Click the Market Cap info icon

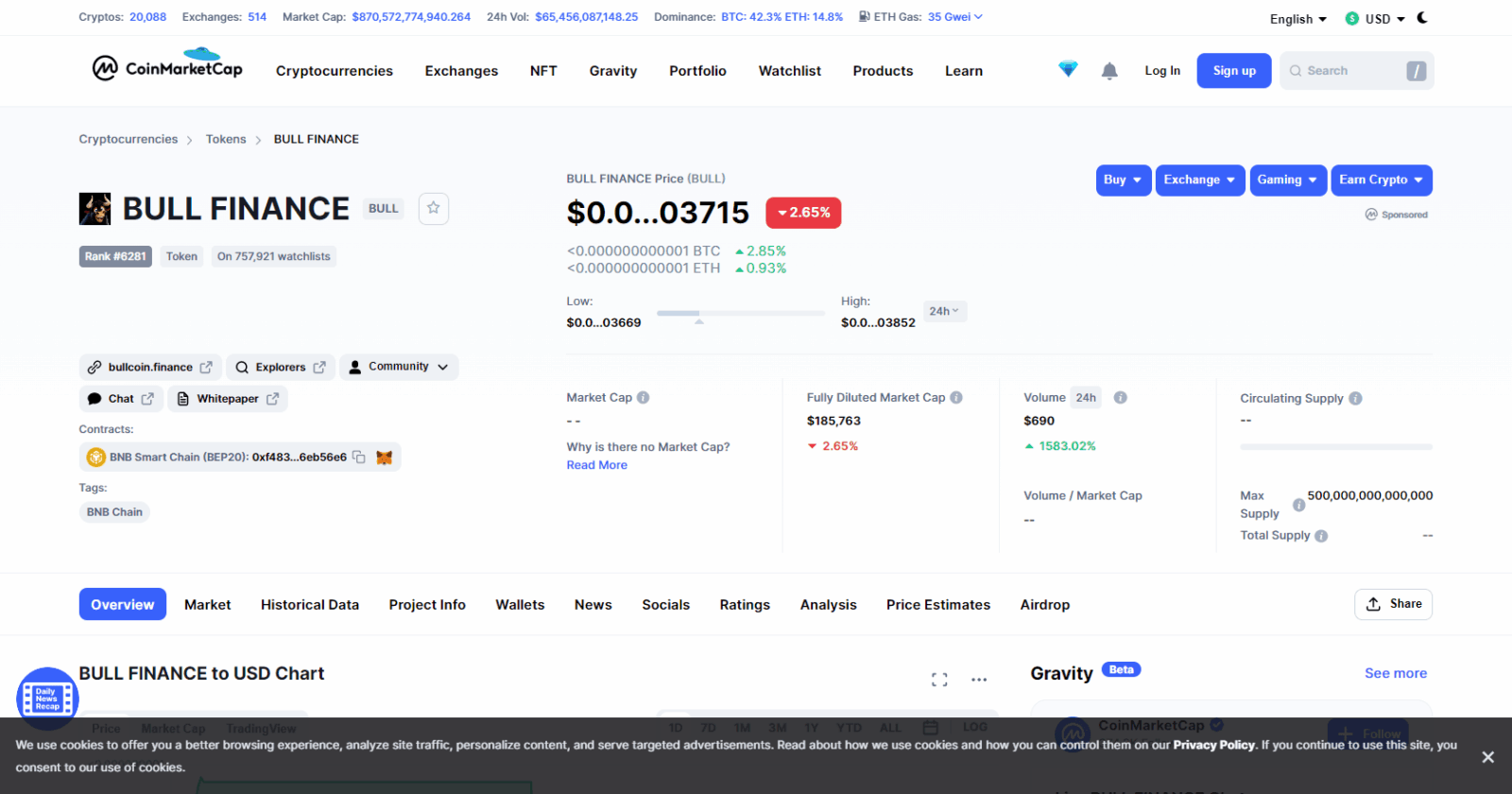(x=644, y=398)
